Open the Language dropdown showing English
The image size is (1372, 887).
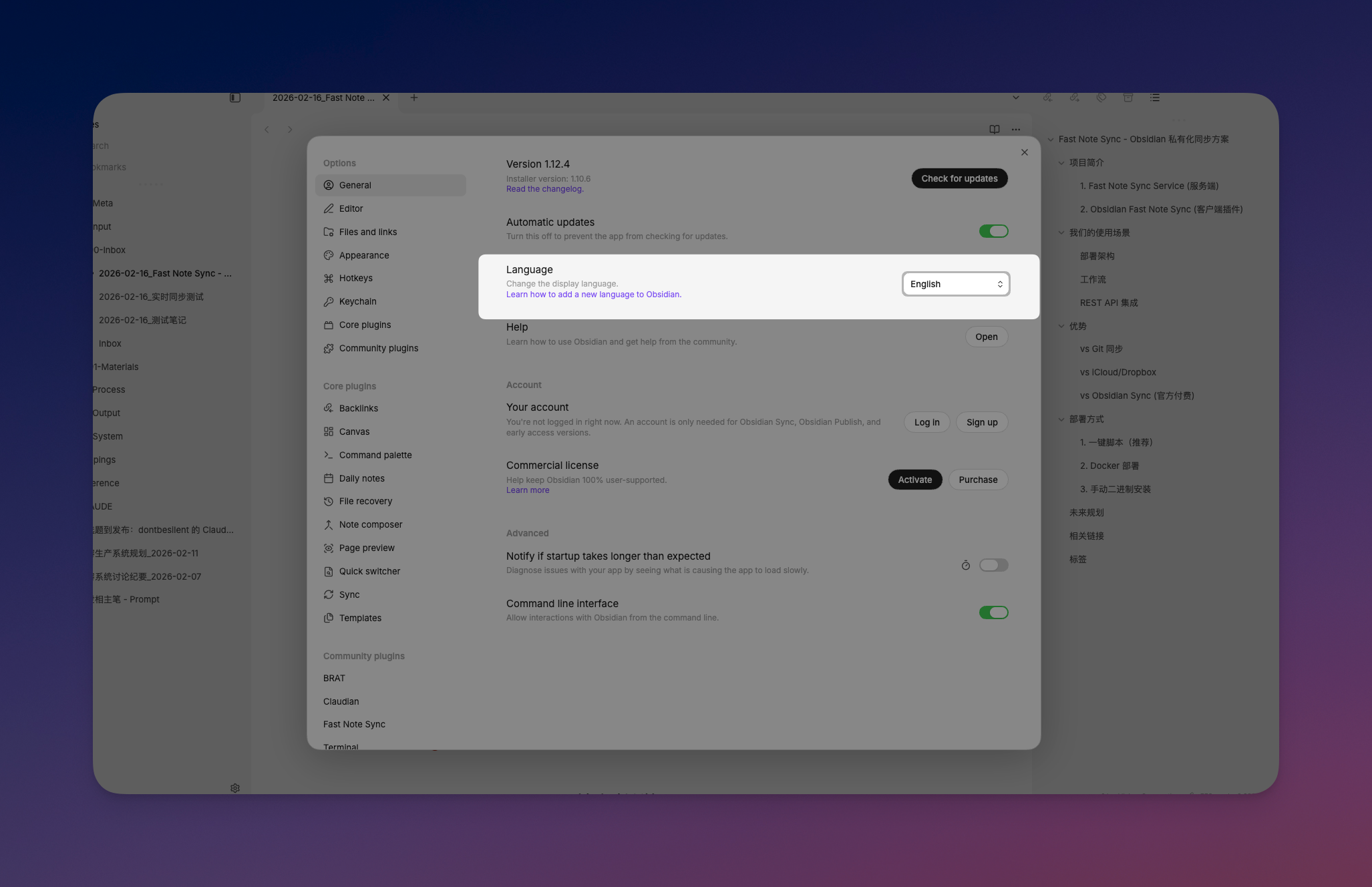955,284
